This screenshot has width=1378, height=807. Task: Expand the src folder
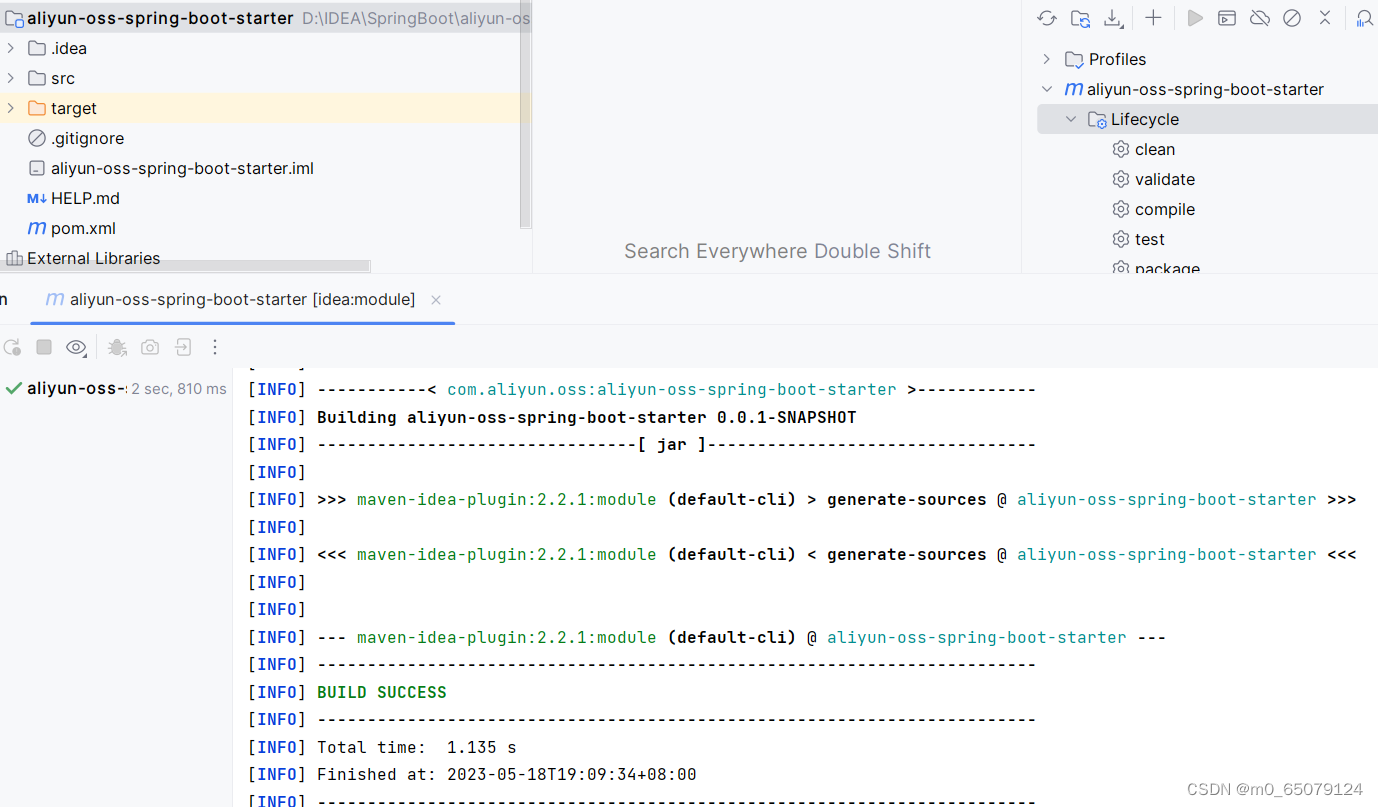[x=10, y=78]
